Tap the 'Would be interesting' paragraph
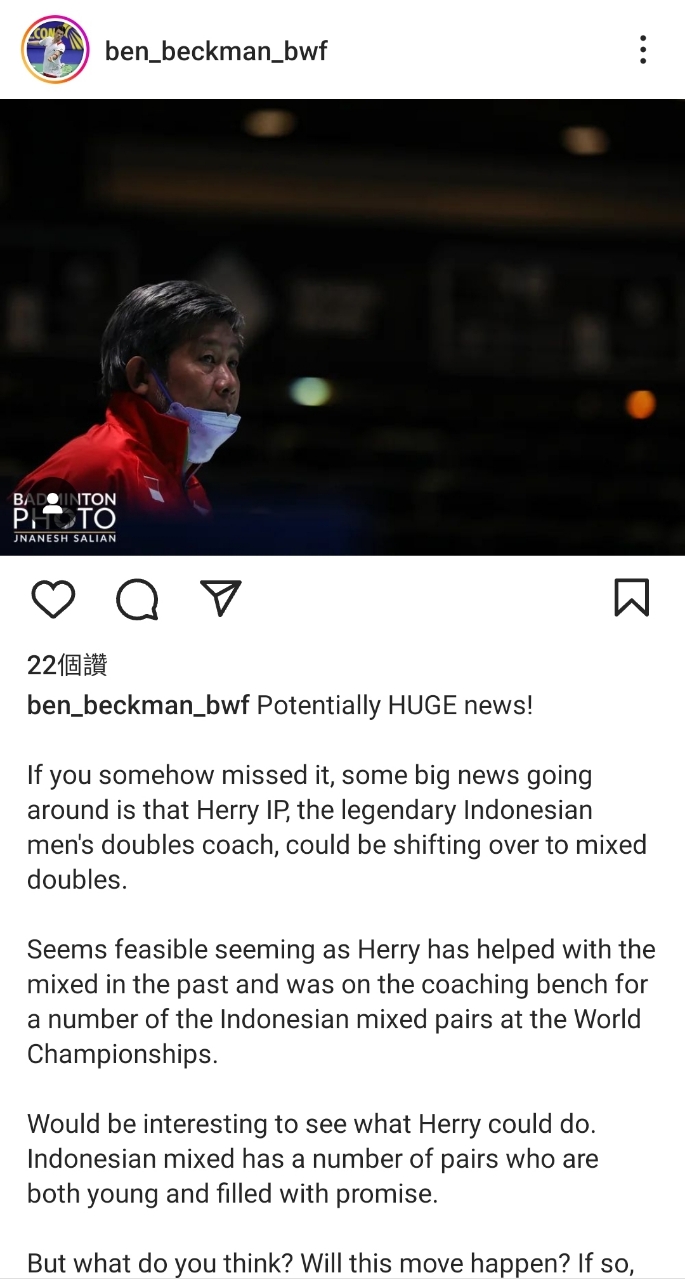The width and height of the screenshot is (685, 1280). pos(313,1159)
